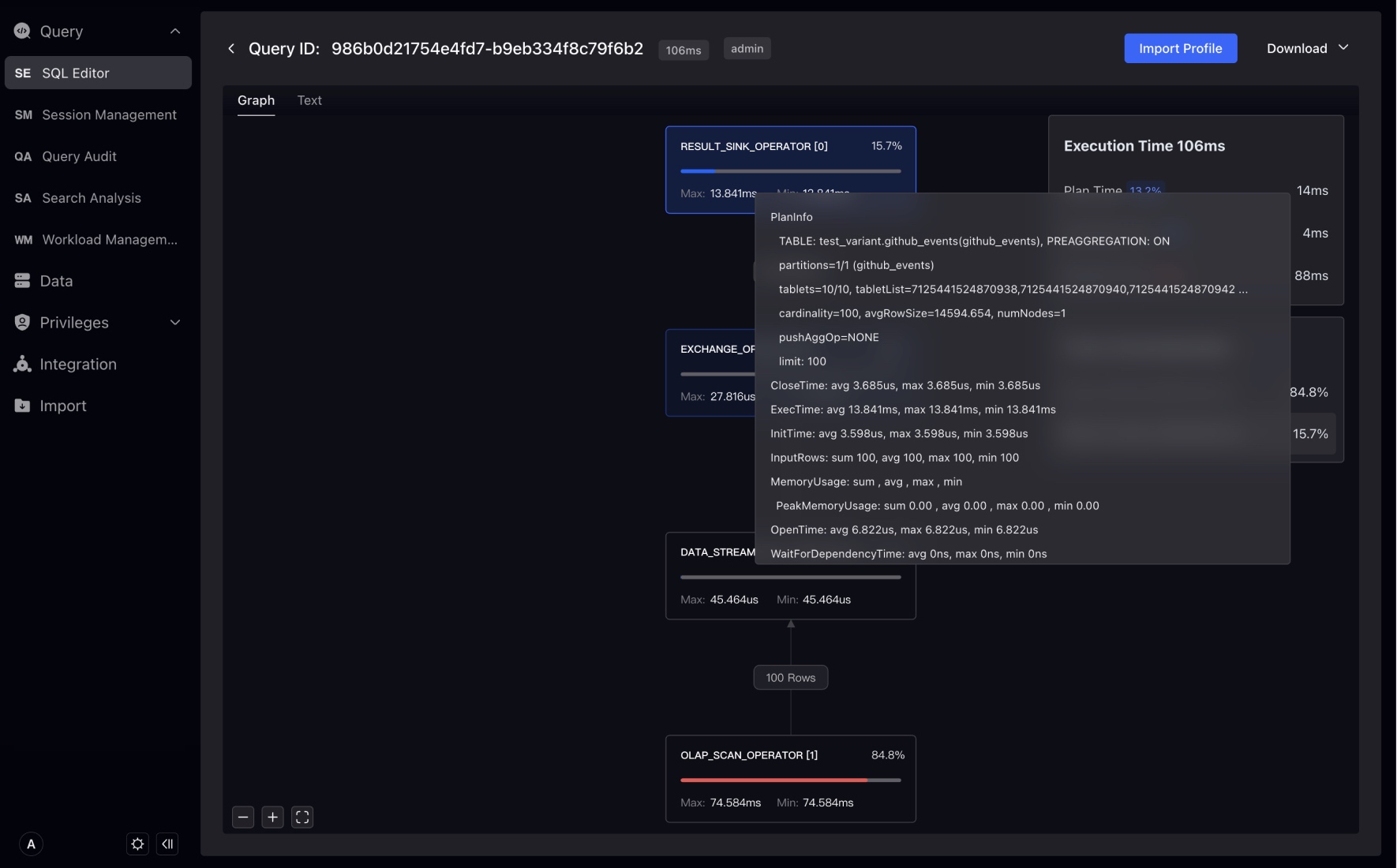
Task: Click the back arrow beside Query ID
Action: [231, 49]
